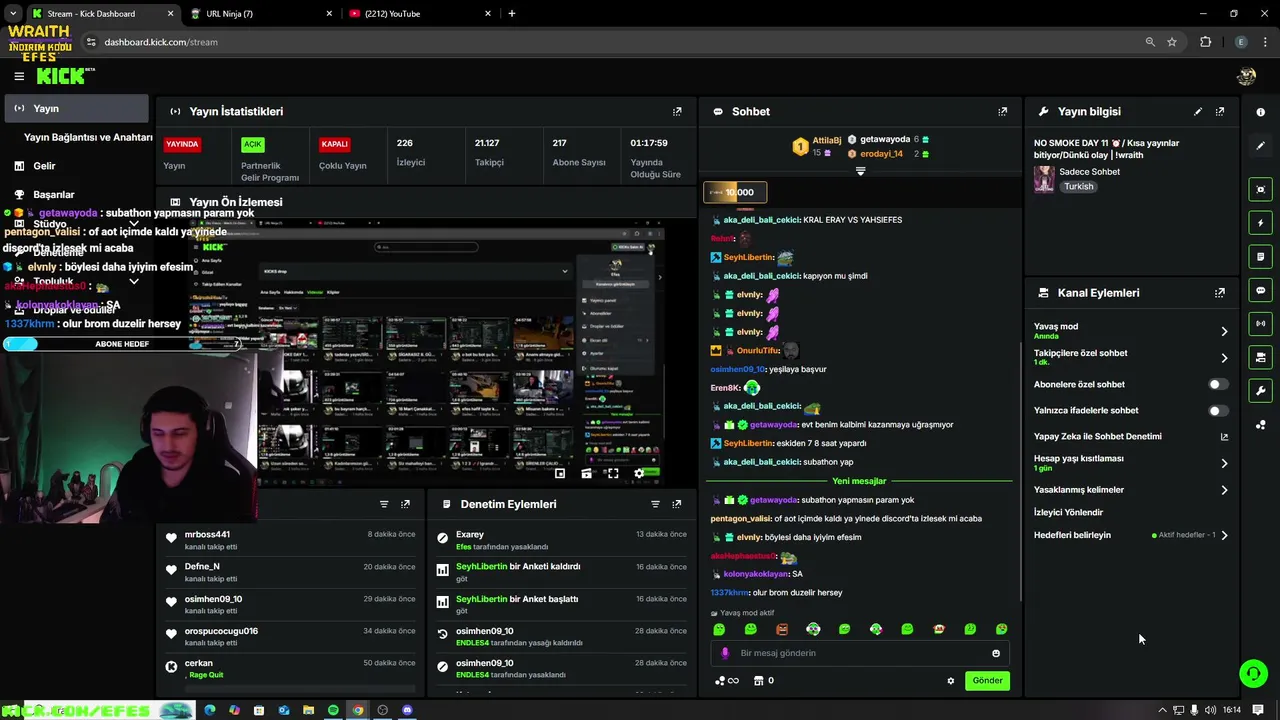This screenshot has height=720, width=1280.
Task: Collapse the pinned leaderboard arrow in chat
Action: [860, 172]
